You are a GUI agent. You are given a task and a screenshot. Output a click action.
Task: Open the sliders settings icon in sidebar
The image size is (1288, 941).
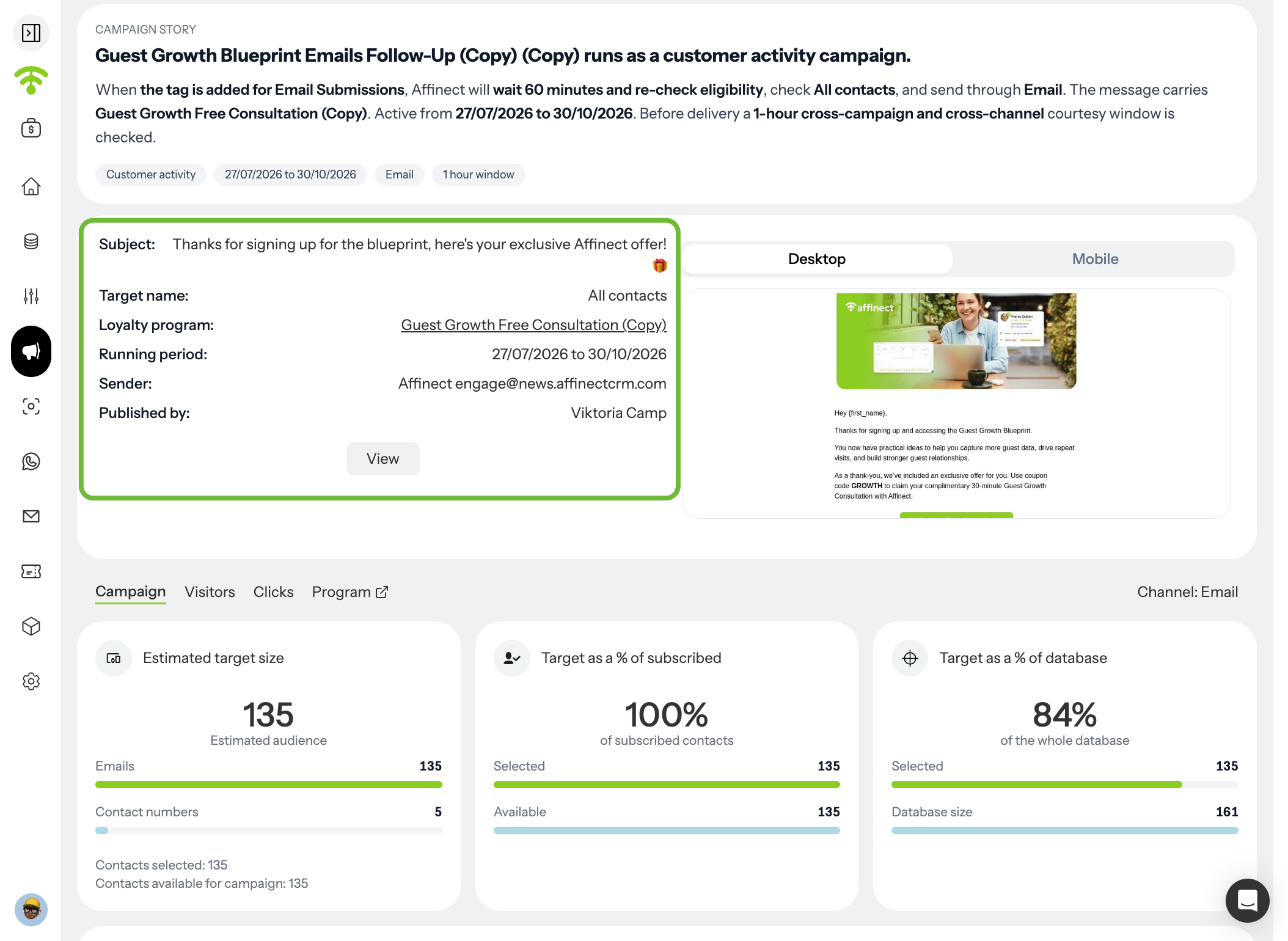(31, 296)
